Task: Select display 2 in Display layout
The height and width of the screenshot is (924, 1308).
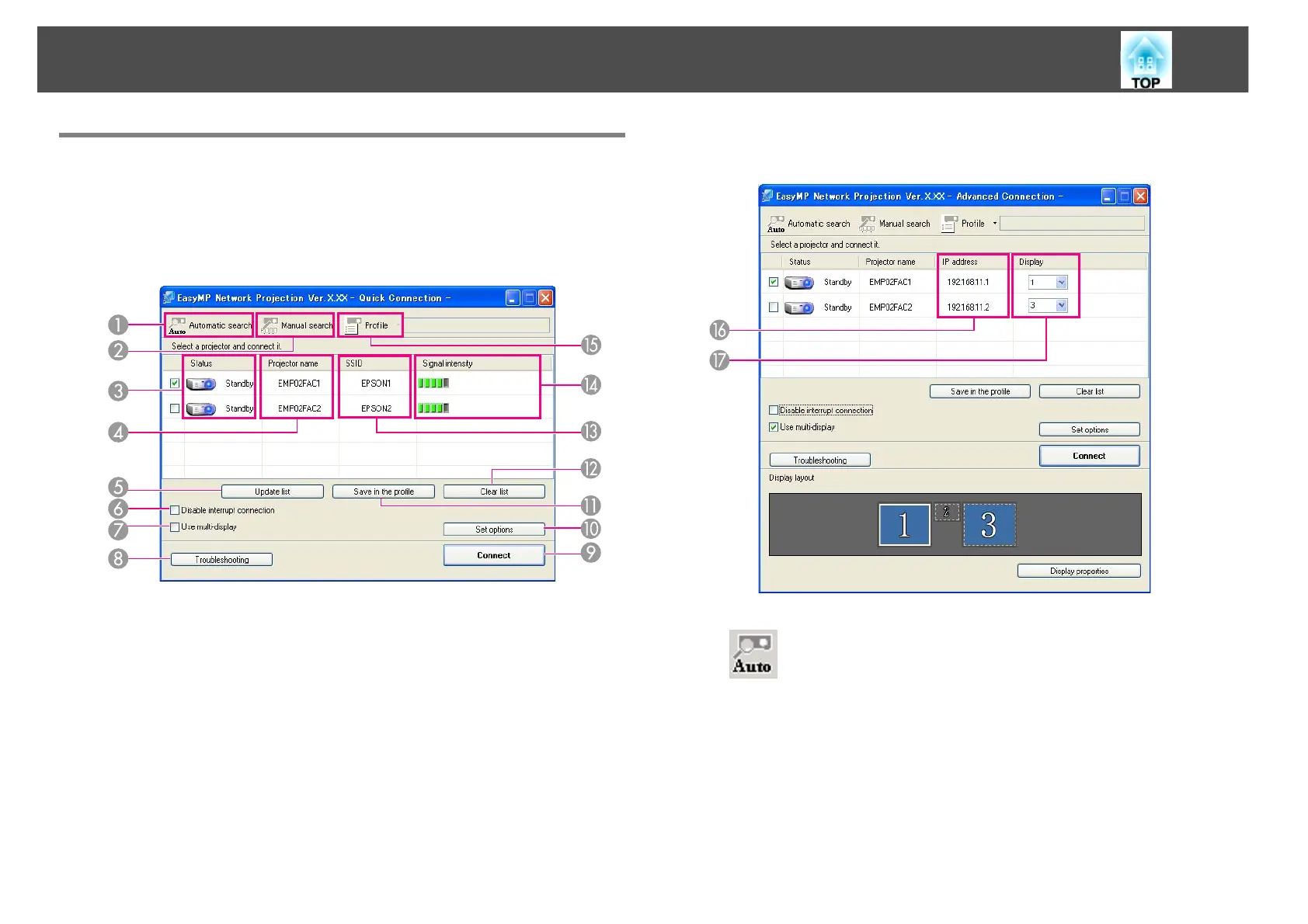Action: point(947,512)
